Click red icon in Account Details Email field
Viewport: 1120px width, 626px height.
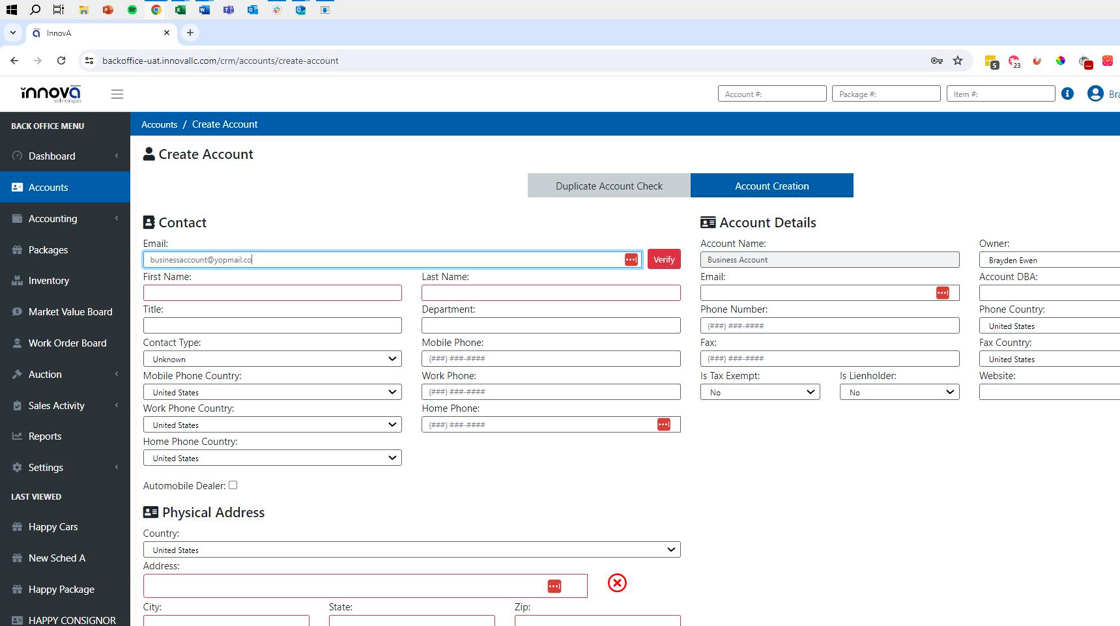click(x=942, y=292)
